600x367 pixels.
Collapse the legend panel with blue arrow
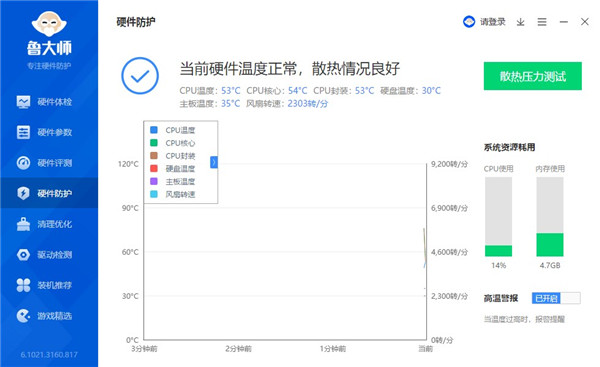tap(214, 162)
